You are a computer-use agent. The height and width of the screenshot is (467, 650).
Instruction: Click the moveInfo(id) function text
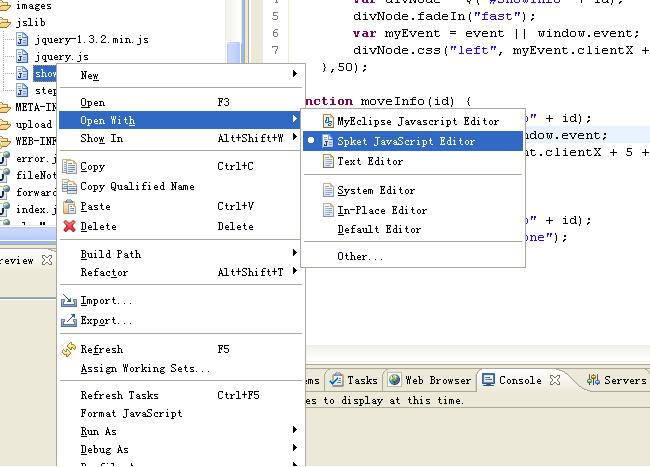(x=407, y=101)
